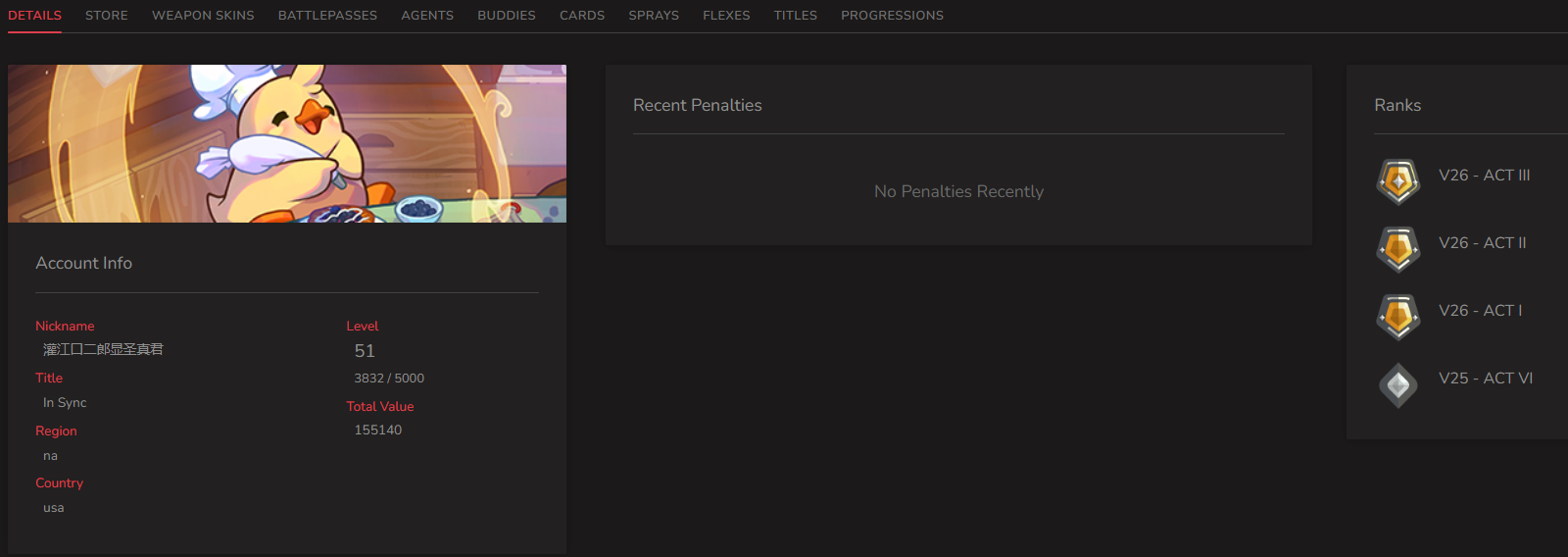Click the V26 - ACT III rank label

(x=1485, y=176)
